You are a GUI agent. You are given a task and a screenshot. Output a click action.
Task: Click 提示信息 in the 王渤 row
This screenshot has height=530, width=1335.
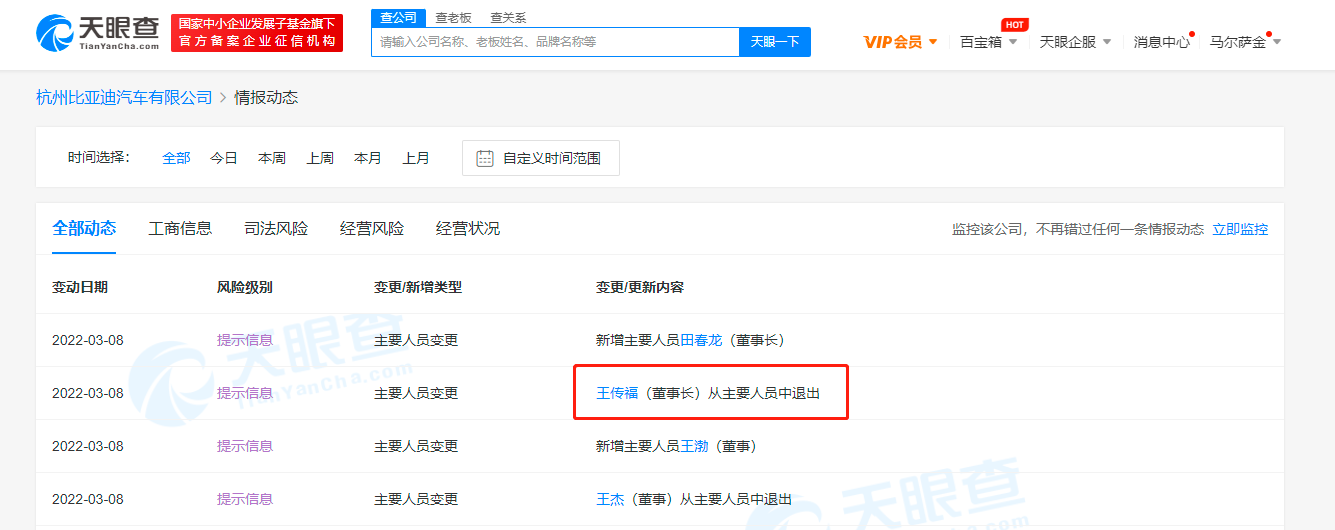[245, 446]
